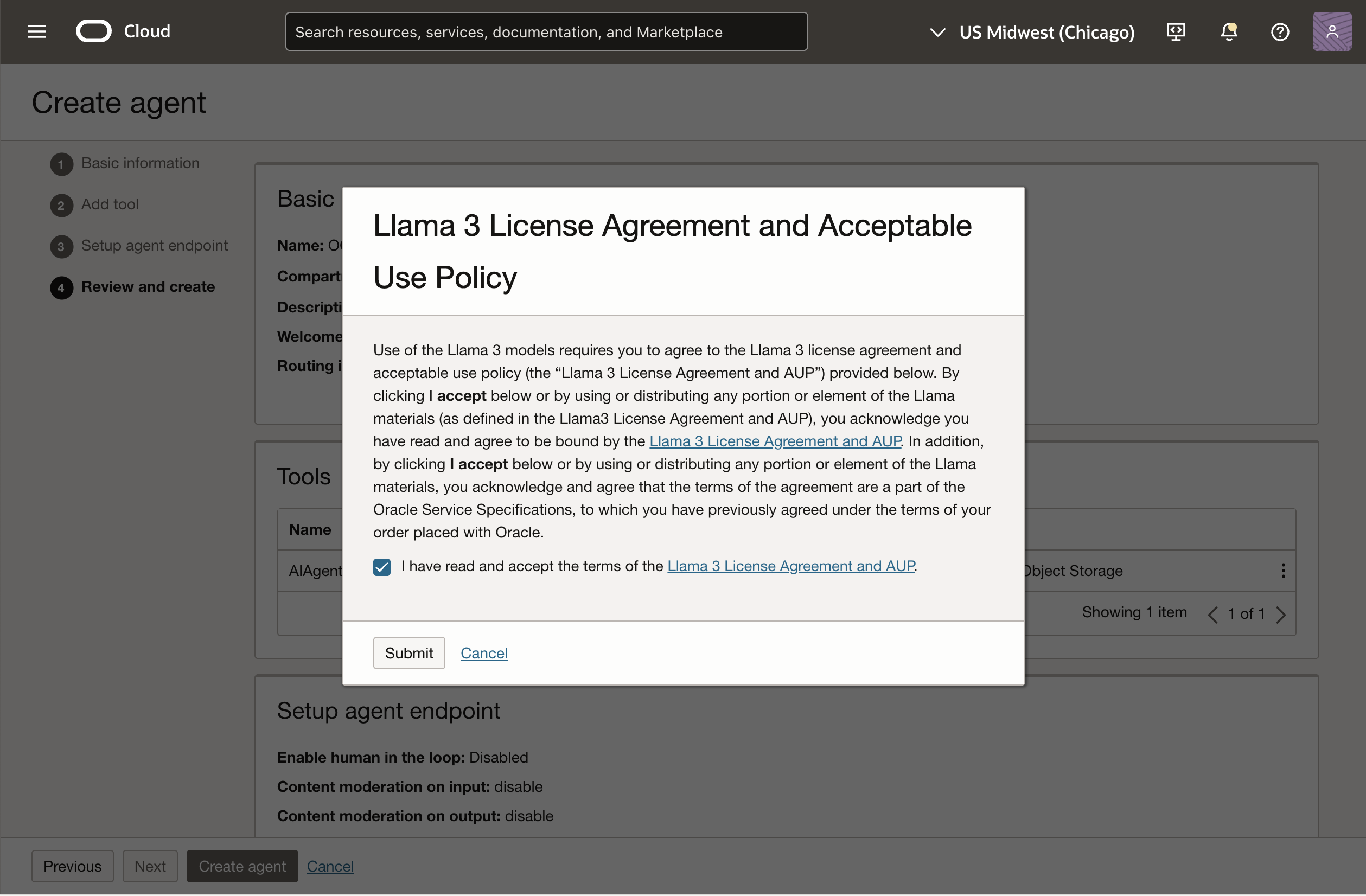
Task: Open the user profile avatar
Action: tap(1332, 31)
